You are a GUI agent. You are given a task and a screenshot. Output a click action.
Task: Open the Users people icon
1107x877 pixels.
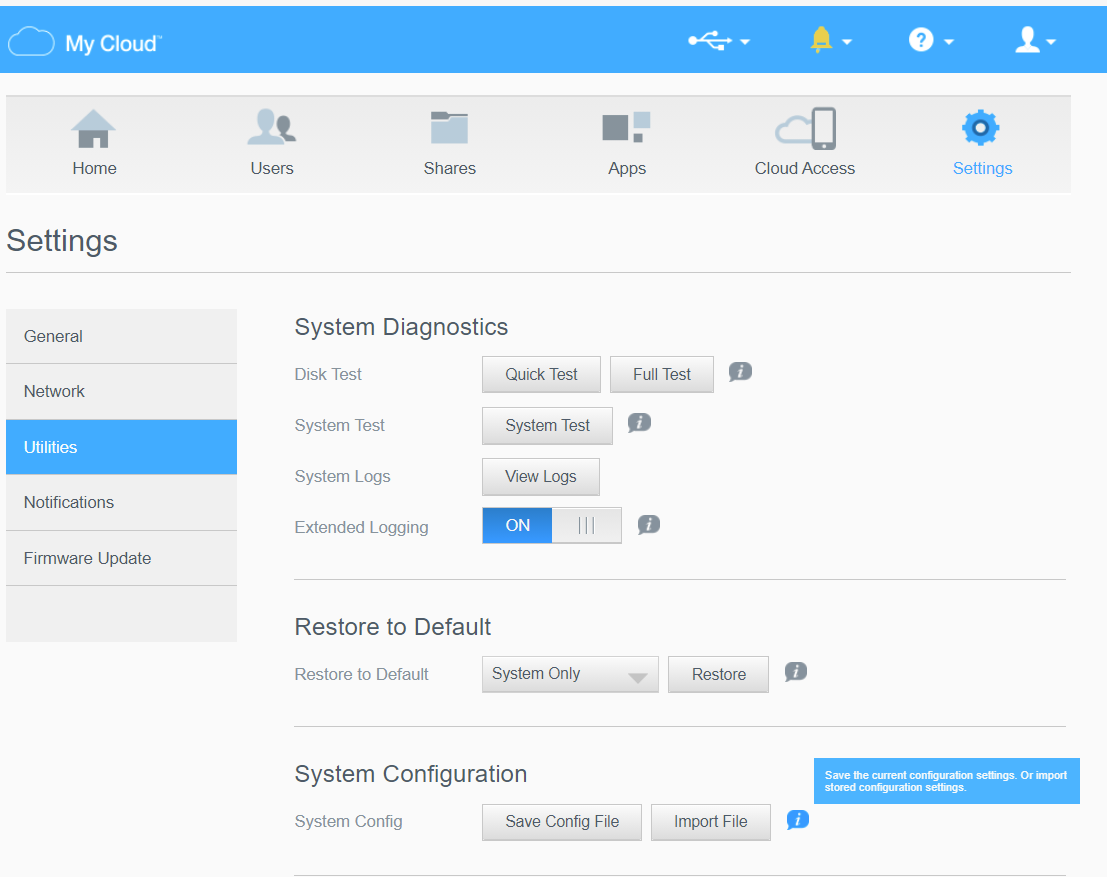coord(272,127)
